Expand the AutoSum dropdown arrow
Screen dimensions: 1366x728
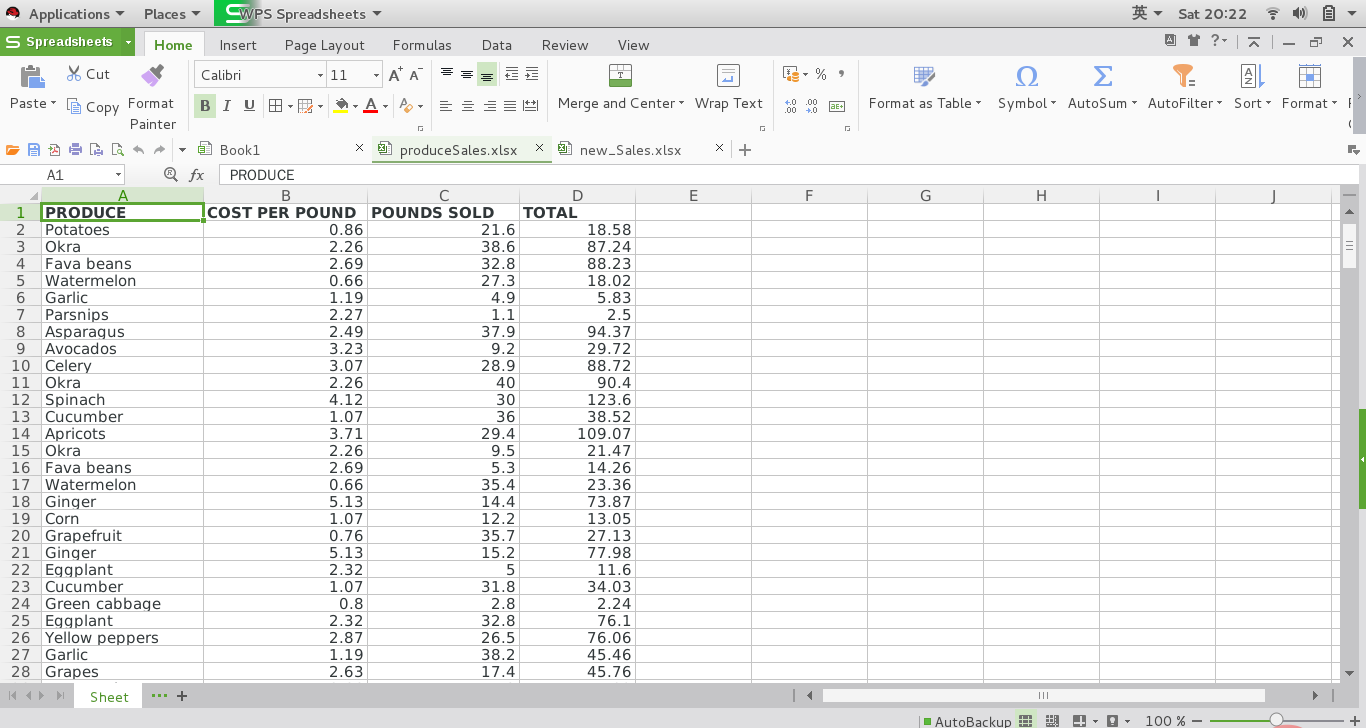tap(1134, 104)
